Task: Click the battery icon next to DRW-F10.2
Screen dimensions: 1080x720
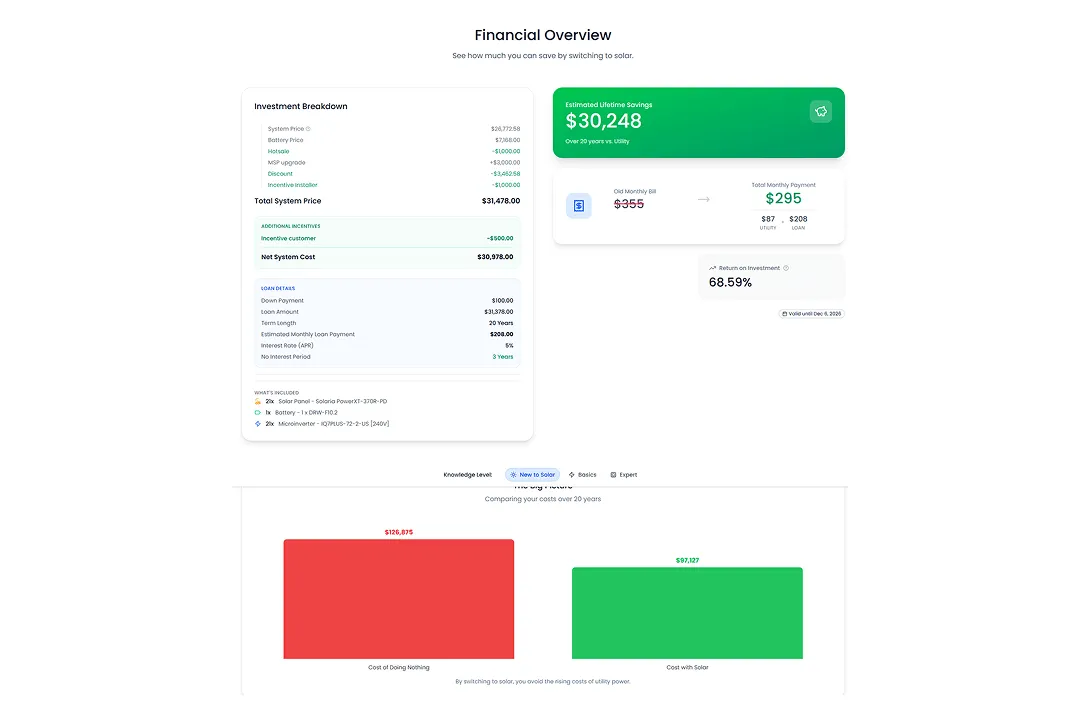Action: coord(256,411)
